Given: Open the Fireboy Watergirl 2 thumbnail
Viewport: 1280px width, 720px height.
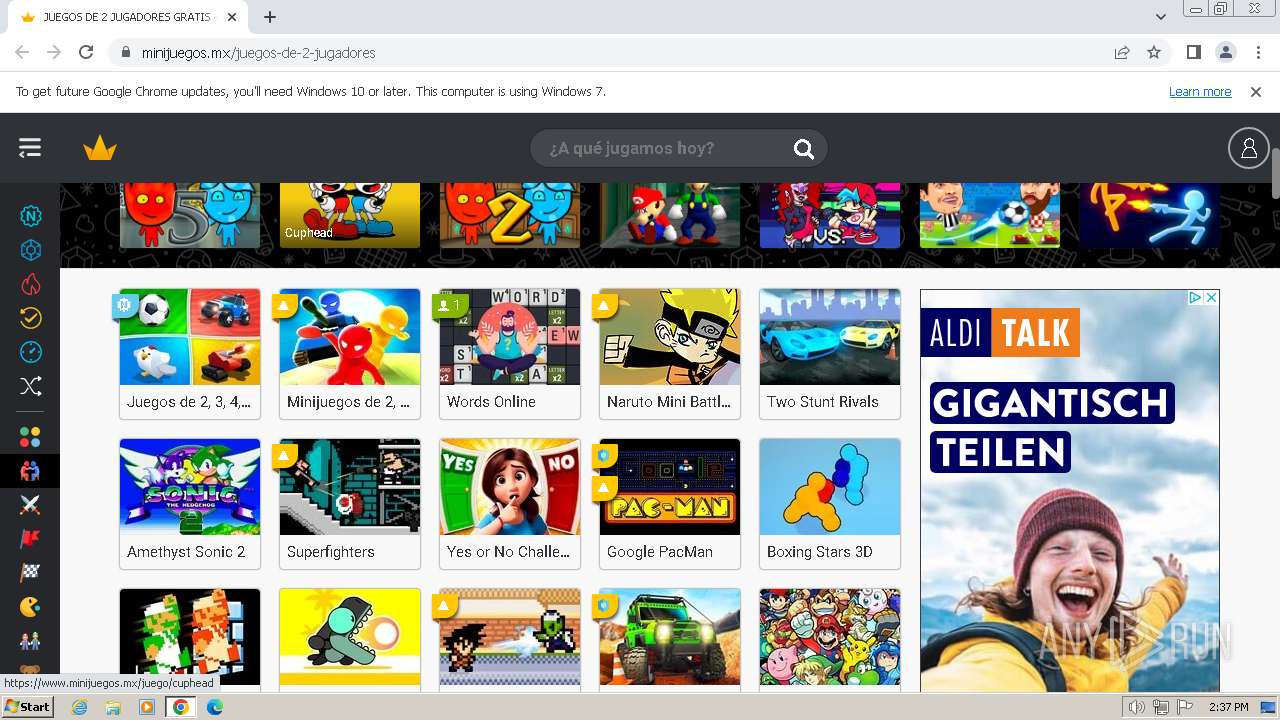Looking at the screenshot, I should tap(510, 215).
